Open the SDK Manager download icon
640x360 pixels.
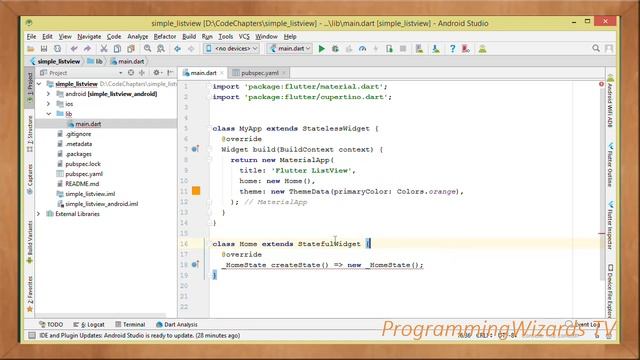436,49
